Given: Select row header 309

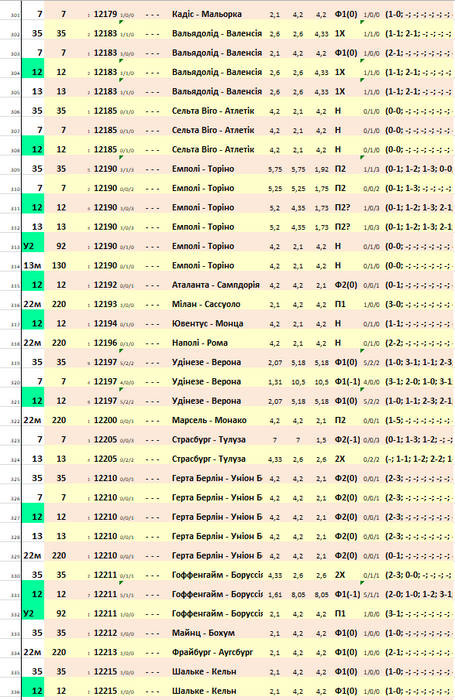Looking at the screenshot, I should 15,171.
